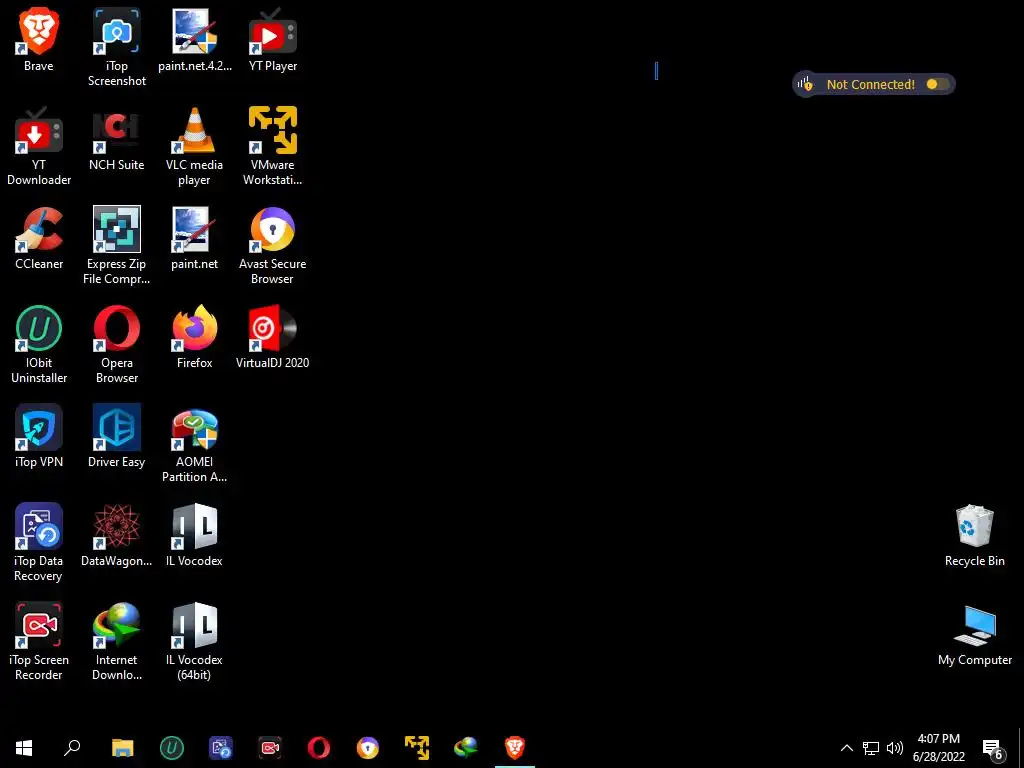Select the IL Vocodex (64bit) shortcut
Image resolution: width=1024 pixels, height=768 pixels.
coord(195,643)
